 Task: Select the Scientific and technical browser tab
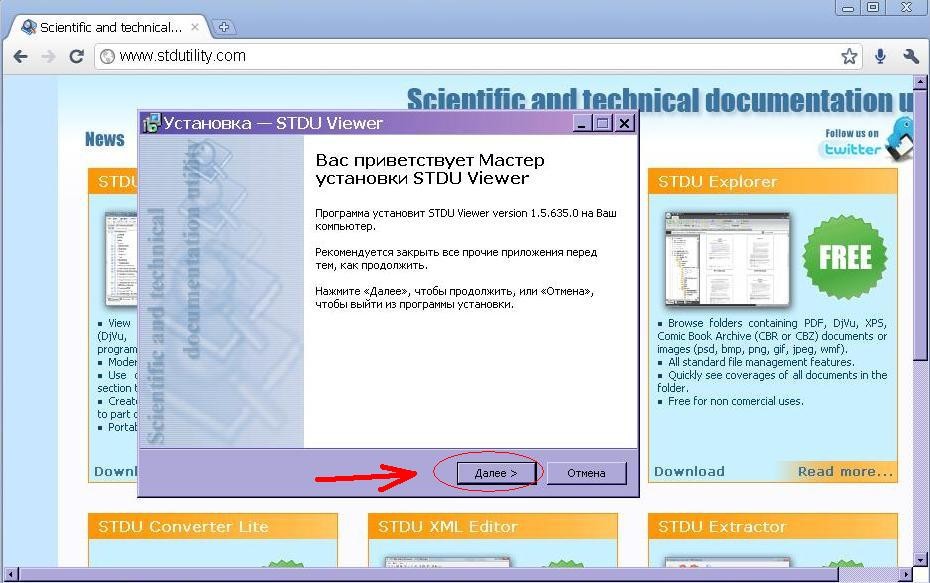pyautogui.click(x=110, y=27)
